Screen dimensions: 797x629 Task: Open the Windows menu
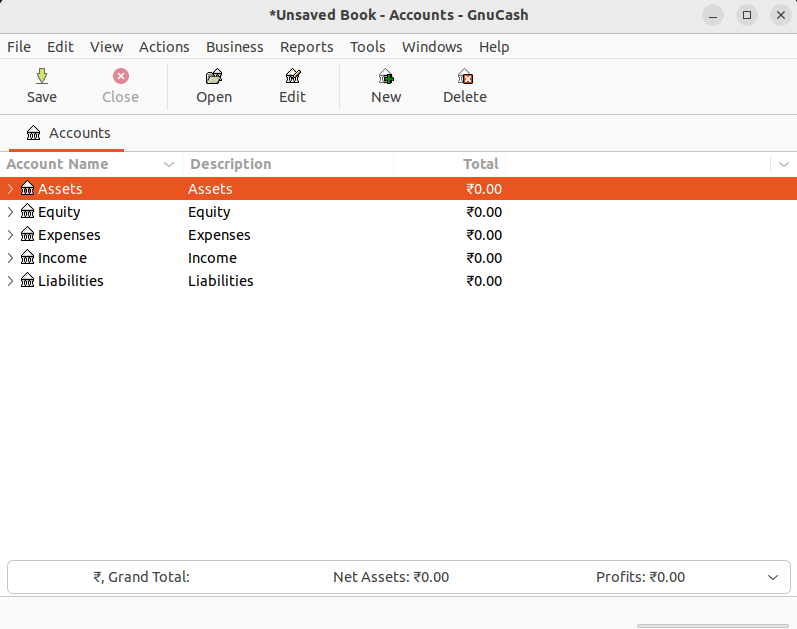[x=432, y=47]
